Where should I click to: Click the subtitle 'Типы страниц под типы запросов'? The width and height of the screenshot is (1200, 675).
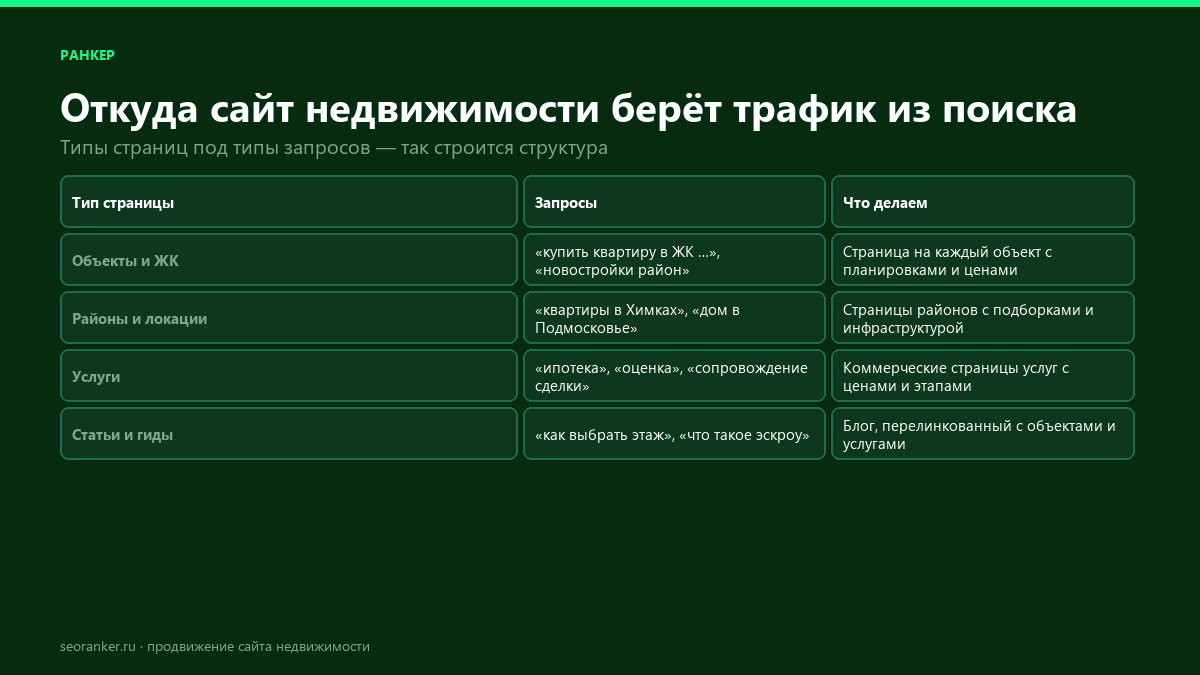click(x=334, y=148)
